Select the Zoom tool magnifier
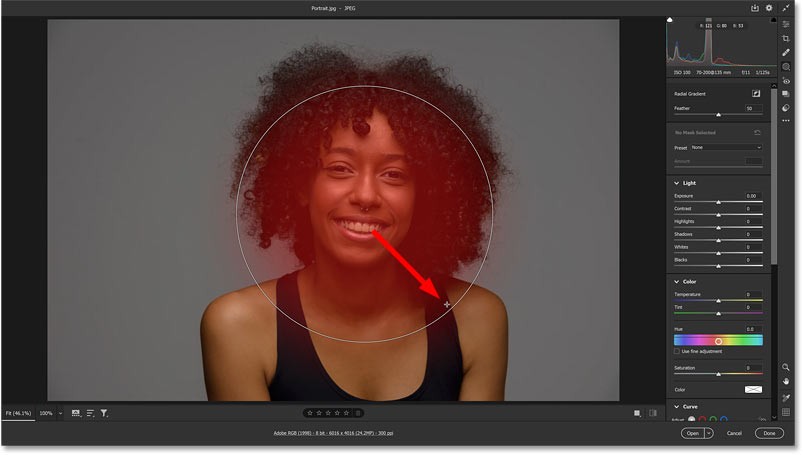 [786, 367]
